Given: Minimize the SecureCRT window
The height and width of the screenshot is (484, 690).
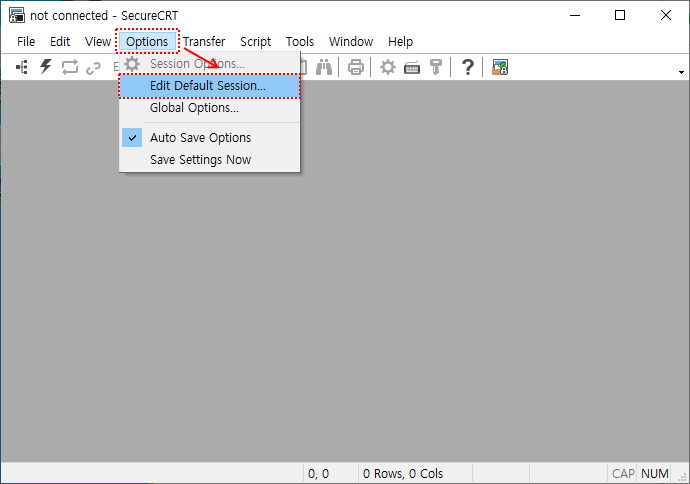Looking at the screenshot, I should click(x=575, y=15).
